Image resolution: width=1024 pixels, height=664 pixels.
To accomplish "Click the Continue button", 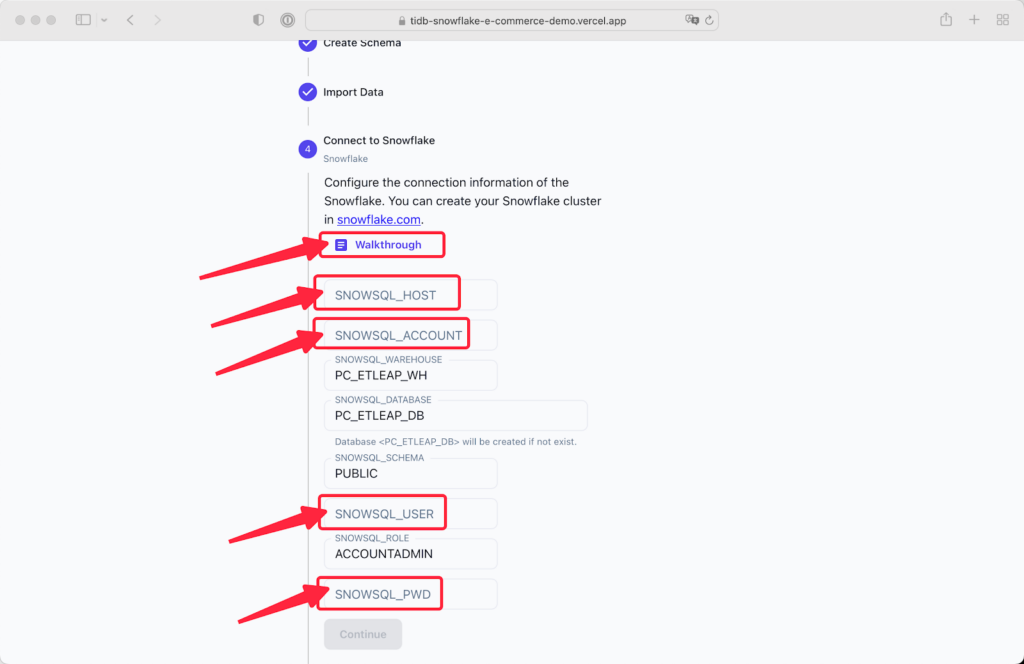I will (x=363, y=634).
